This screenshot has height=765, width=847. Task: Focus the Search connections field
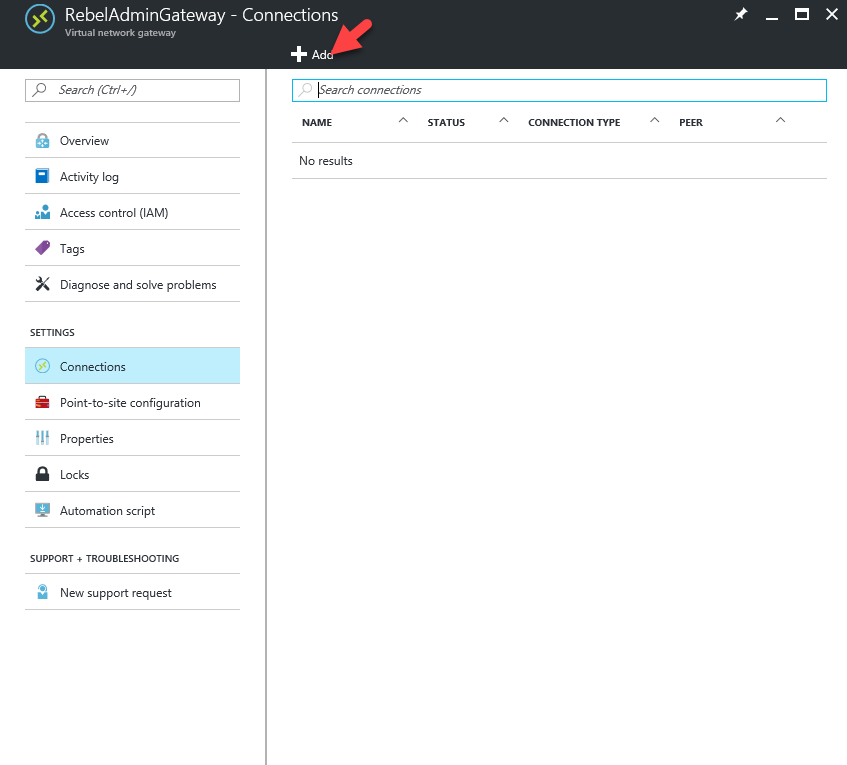559,90
